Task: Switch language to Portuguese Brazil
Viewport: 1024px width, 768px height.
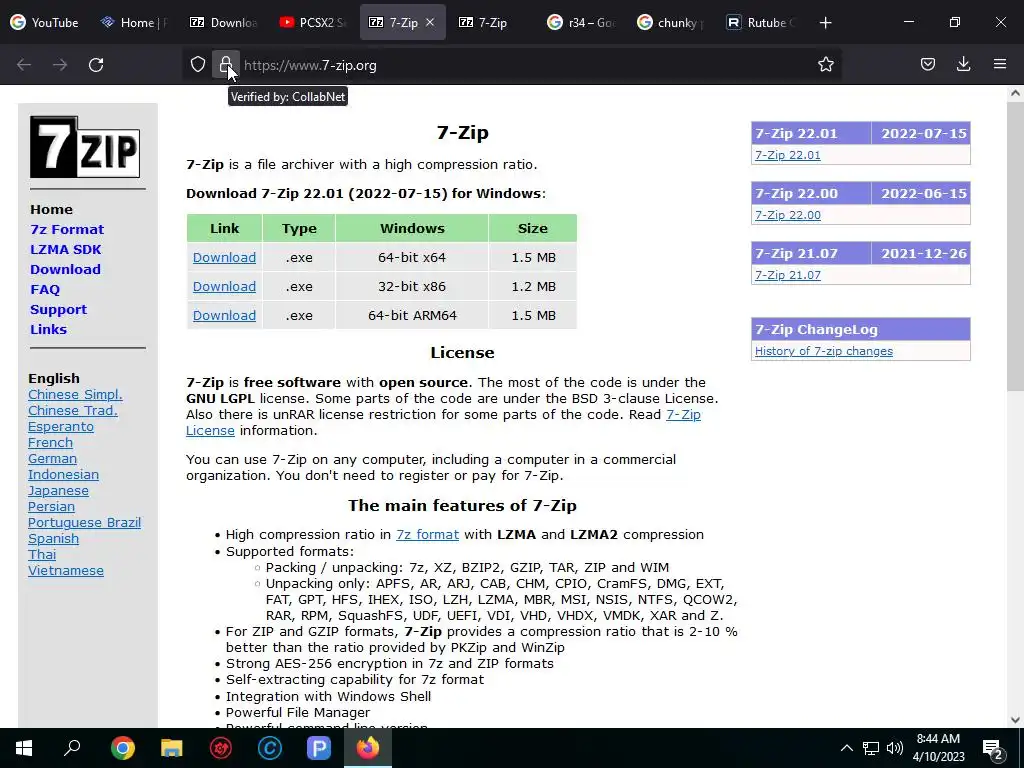Action: [84, 522]
